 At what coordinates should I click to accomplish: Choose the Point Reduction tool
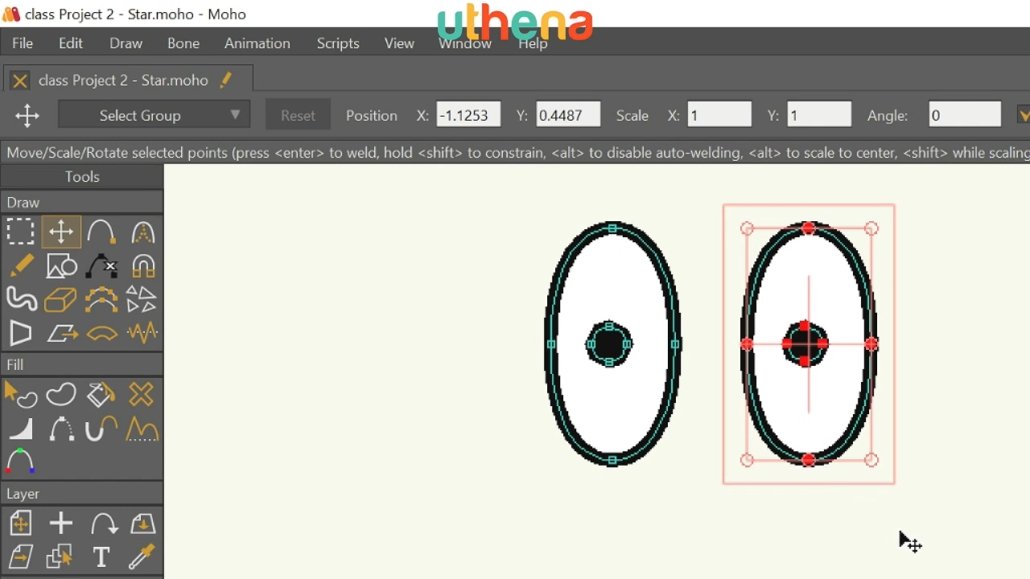coord(101,299)
